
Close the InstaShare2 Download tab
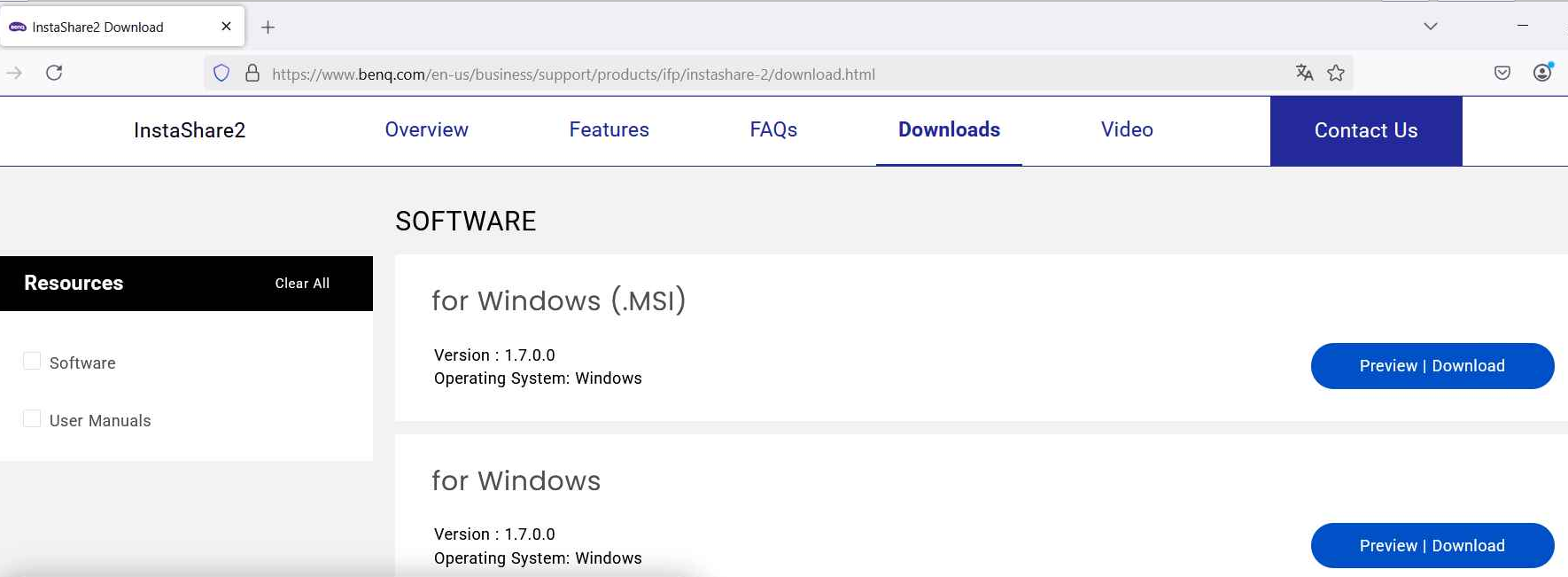226,27
